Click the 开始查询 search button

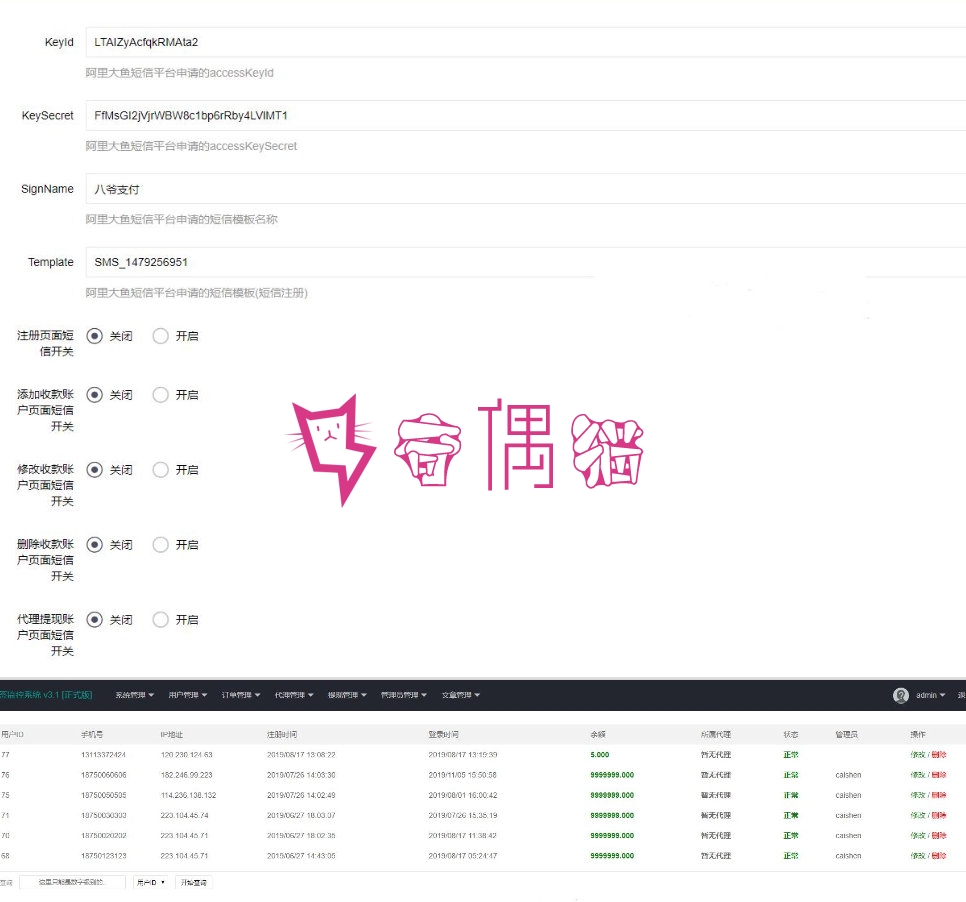[x=193, y=882]
